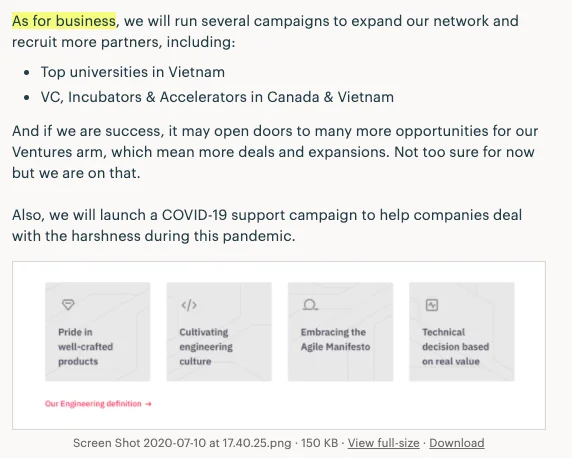Click the arrow after Our Engineering definition
Viewport: 572px width, 458px height.
pos(148,404)
